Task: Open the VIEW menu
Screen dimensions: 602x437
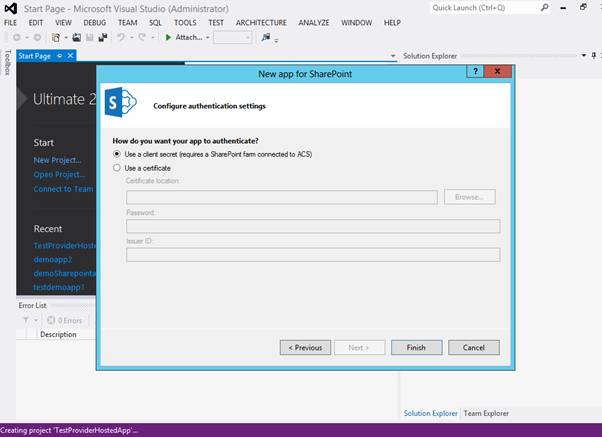Action: (63, 23)
